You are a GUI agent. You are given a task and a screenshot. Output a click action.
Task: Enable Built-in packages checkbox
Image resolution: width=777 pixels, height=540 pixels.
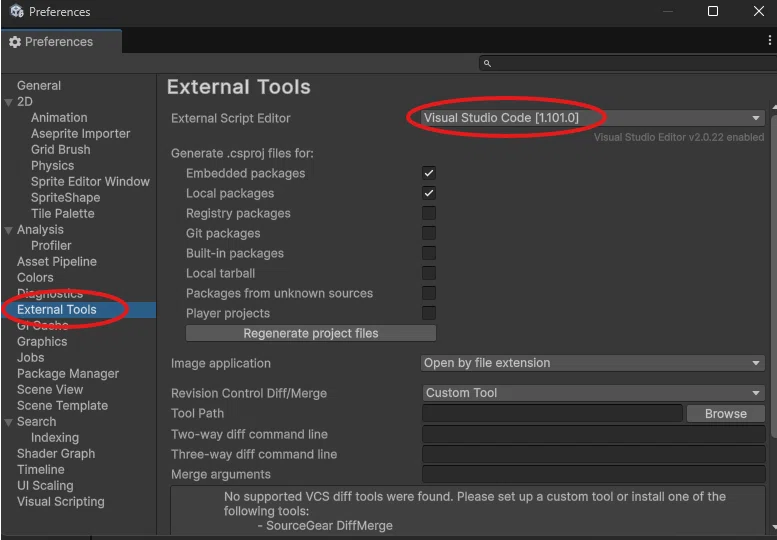click(x=429, y=253)
